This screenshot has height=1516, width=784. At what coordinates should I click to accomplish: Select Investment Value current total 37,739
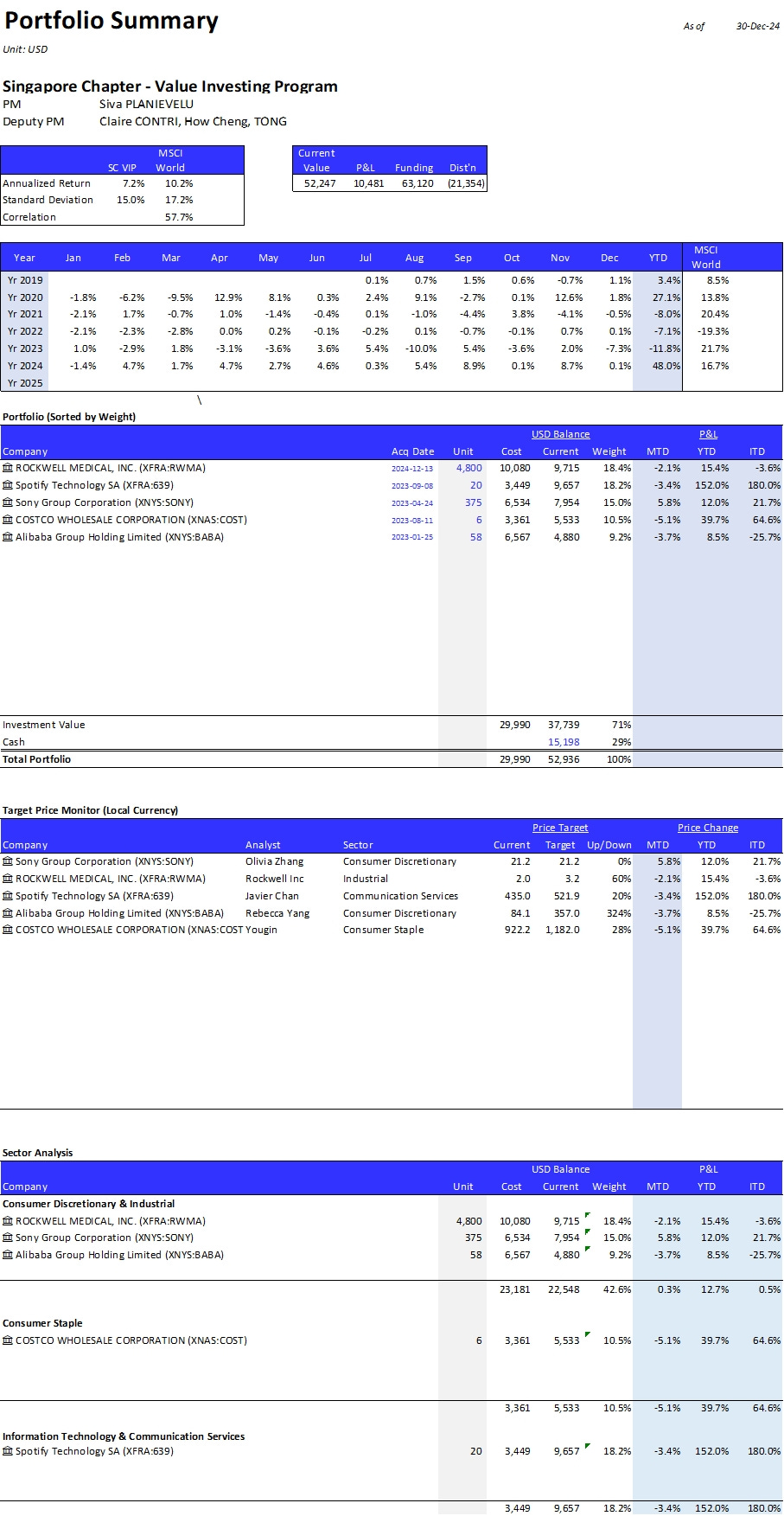point(564,725)
